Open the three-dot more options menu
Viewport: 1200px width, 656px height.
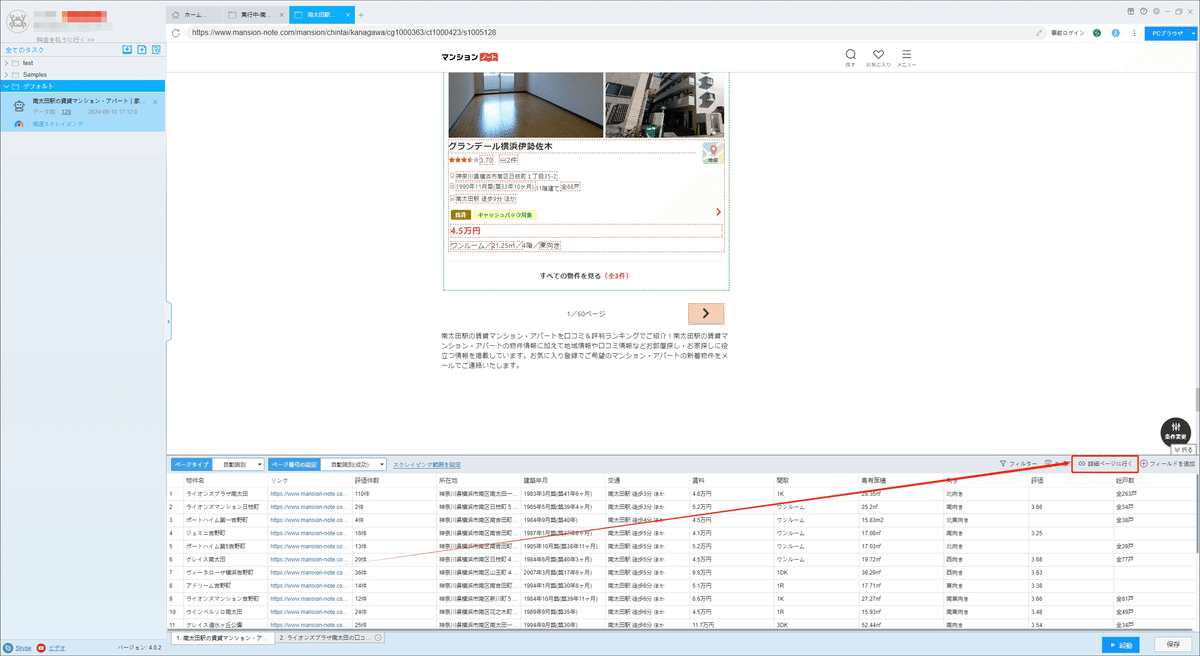(x=1133, y=32)
